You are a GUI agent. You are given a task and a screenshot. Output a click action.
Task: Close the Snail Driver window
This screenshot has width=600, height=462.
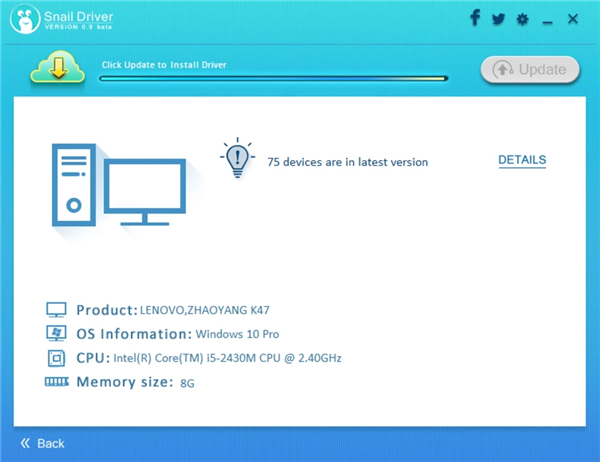573,19
